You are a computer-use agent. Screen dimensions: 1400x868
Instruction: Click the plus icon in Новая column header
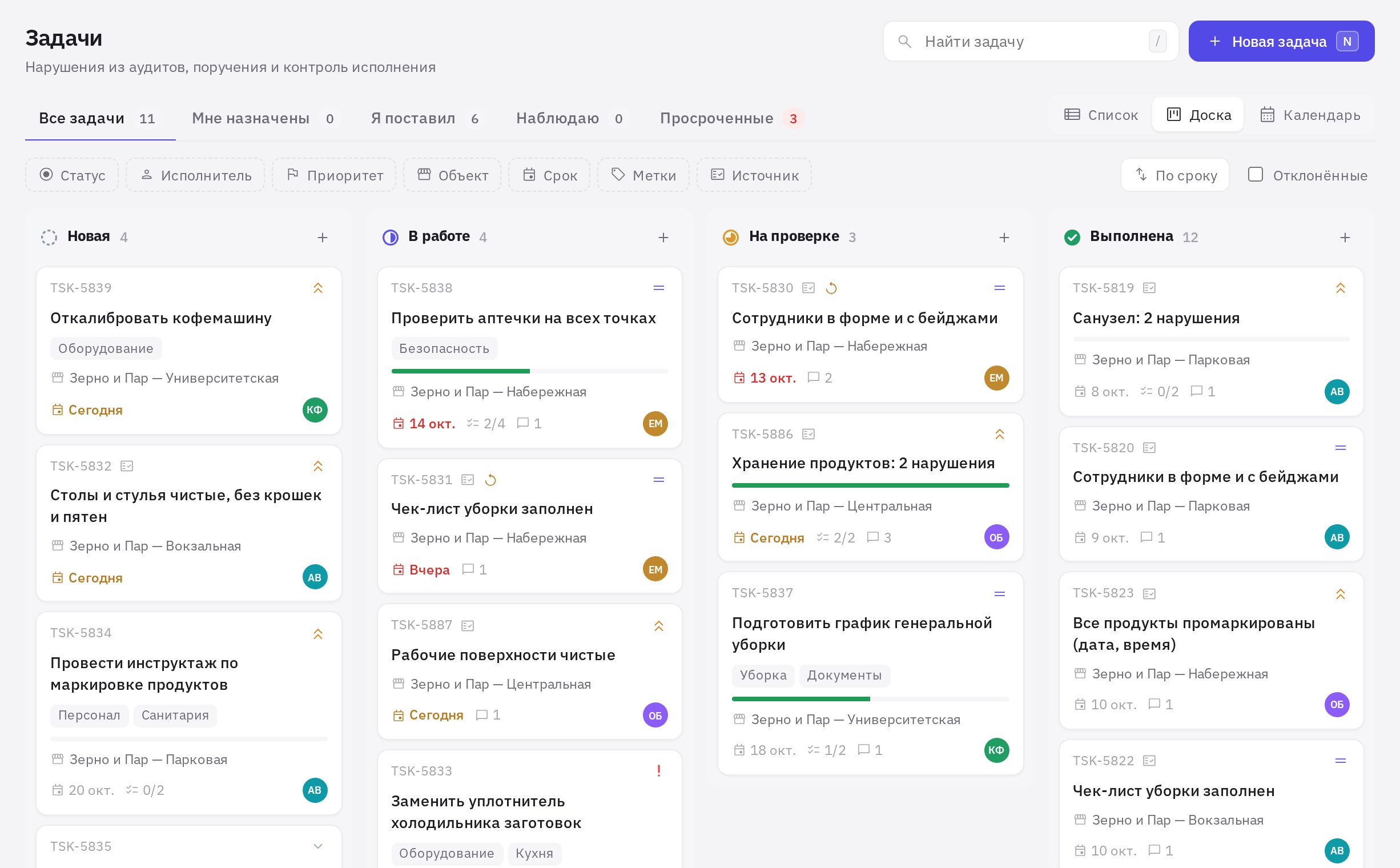click(323, 237)
